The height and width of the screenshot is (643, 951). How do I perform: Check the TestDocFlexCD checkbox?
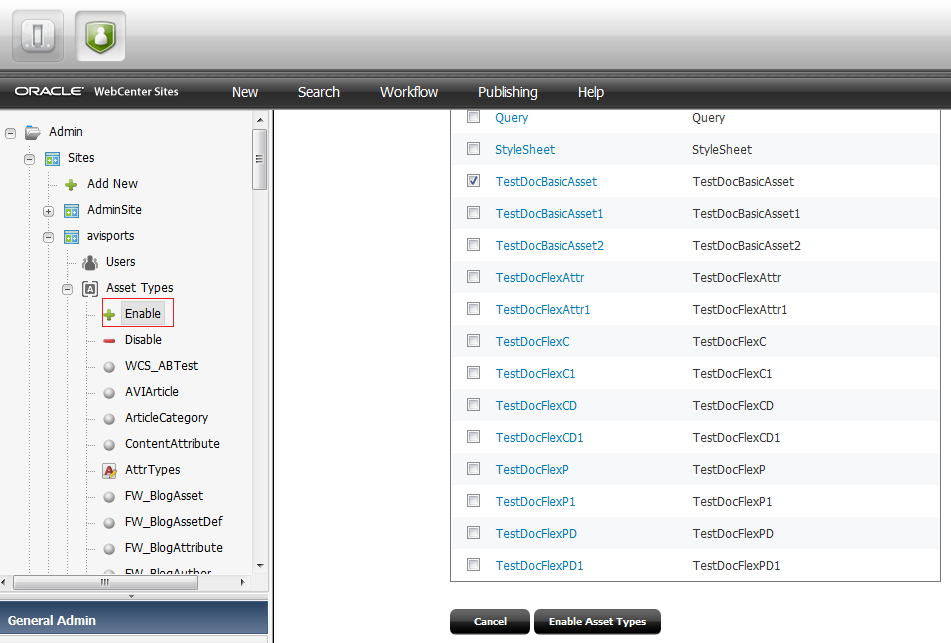(474, 405)
